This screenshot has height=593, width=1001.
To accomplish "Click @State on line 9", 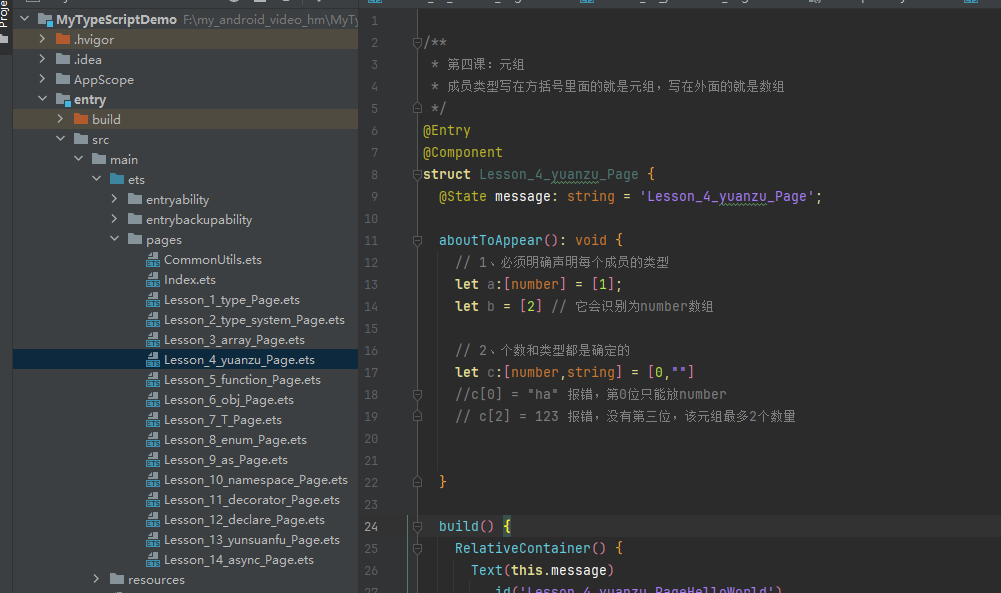I will 462,197.
